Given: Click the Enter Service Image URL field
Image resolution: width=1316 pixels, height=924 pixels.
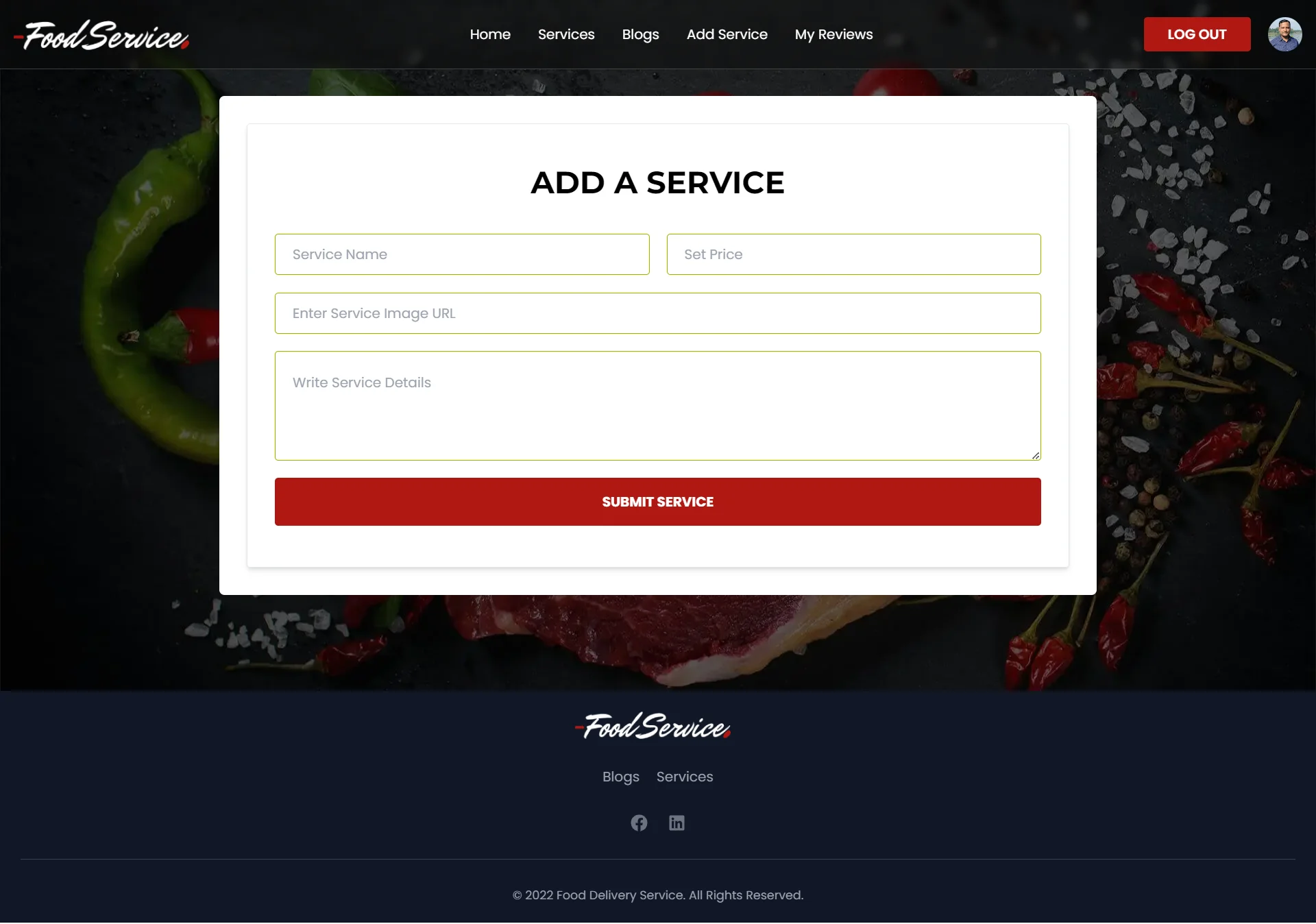Looking at the screenshot, I should pyautogui.click(x=657, y=313).
